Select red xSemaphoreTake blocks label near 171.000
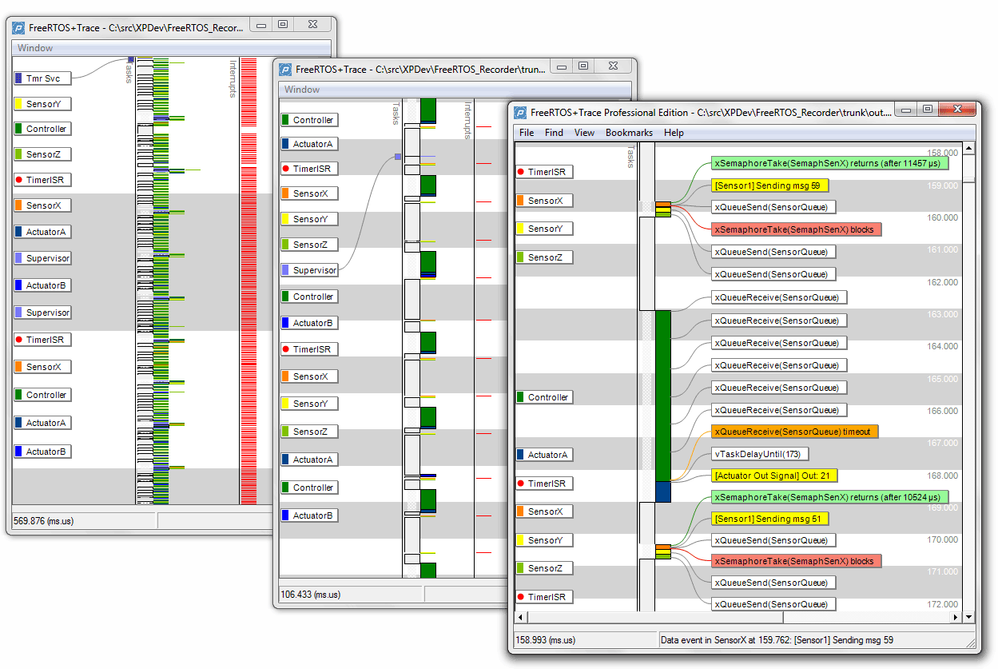 (796, 561)
